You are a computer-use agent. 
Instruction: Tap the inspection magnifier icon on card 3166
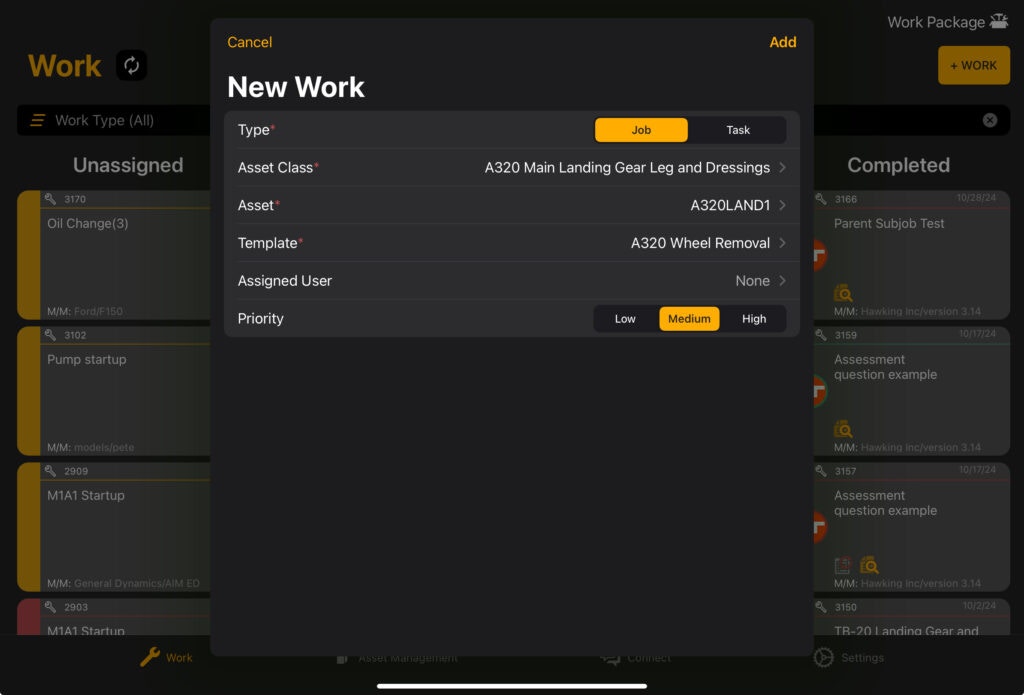pyautogui.click(x=845, y=292)
